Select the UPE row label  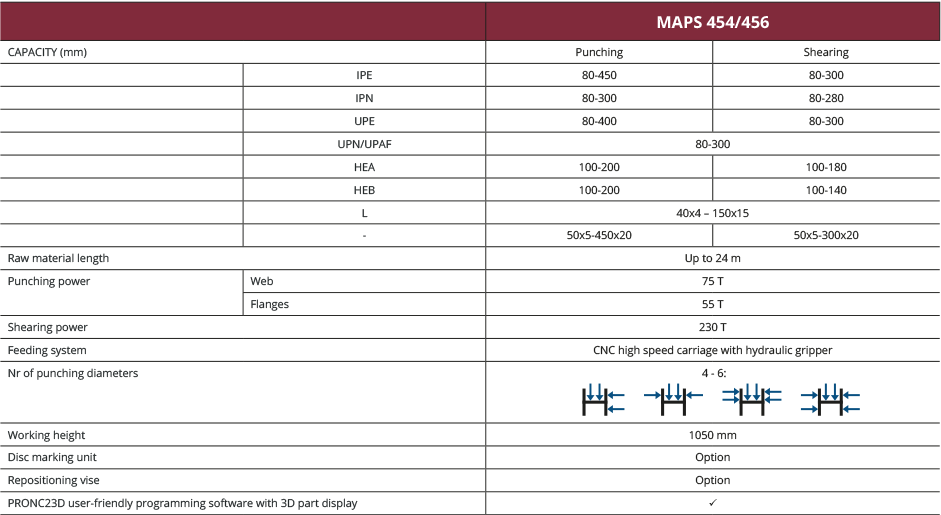click(364, 121)
